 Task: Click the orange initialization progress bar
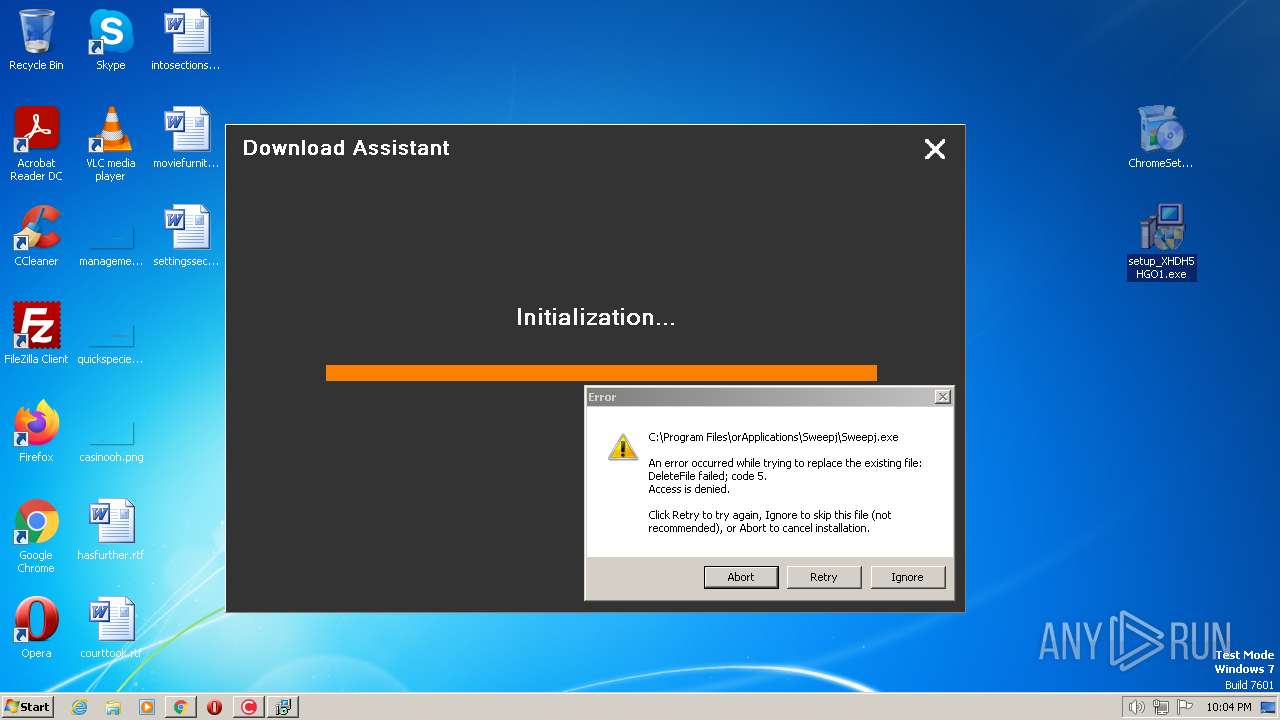point(601,373)
